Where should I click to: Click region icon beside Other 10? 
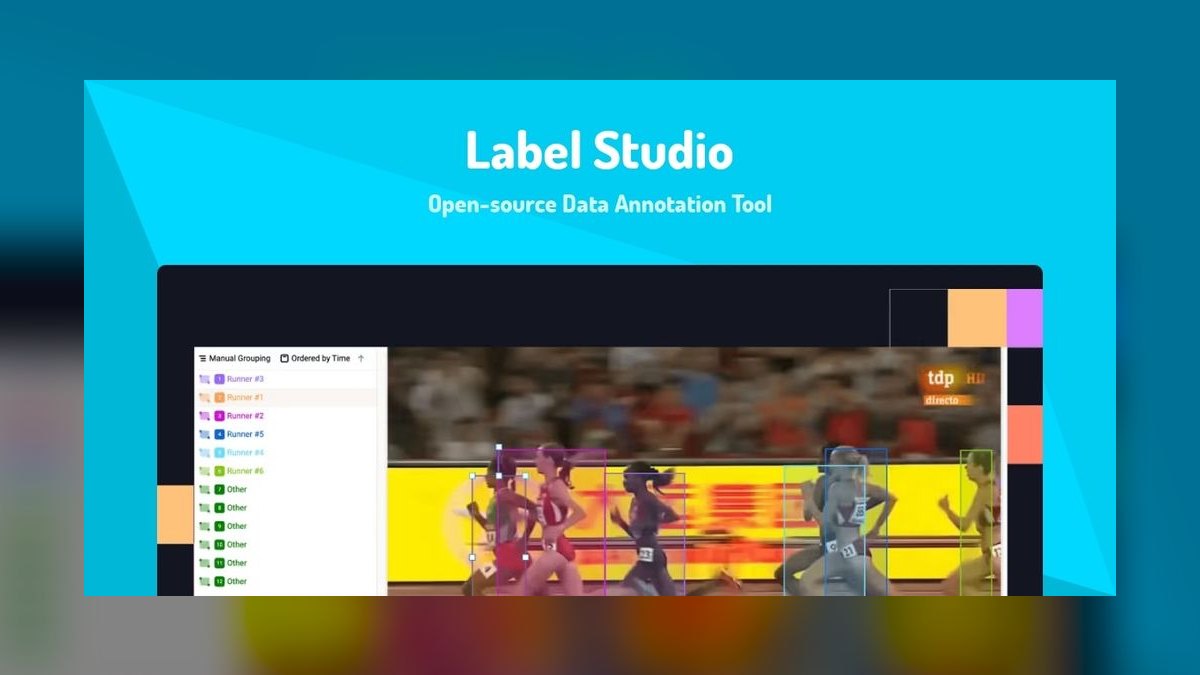(204, 545)
